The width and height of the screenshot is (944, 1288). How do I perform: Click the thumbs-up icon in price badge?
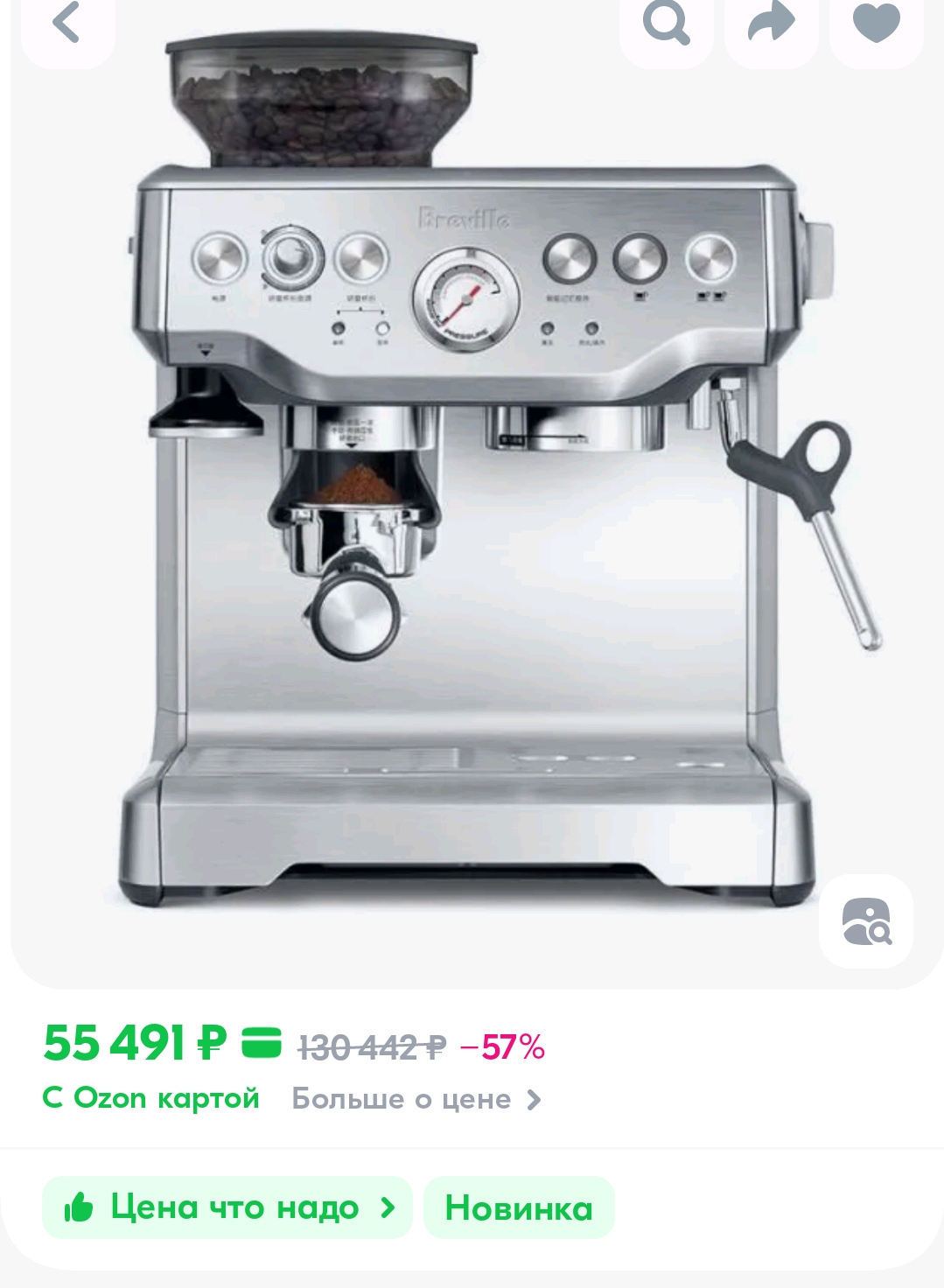tap(79, 1207)
